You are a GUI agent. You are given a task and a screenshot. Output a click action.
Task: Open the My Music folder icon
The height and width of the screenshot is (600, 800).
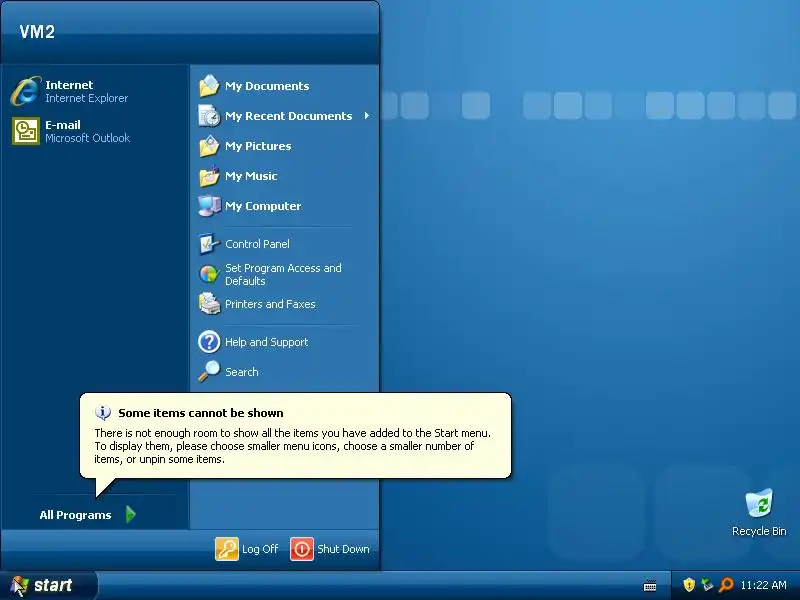pyautogui.click(x=209, y=176)
